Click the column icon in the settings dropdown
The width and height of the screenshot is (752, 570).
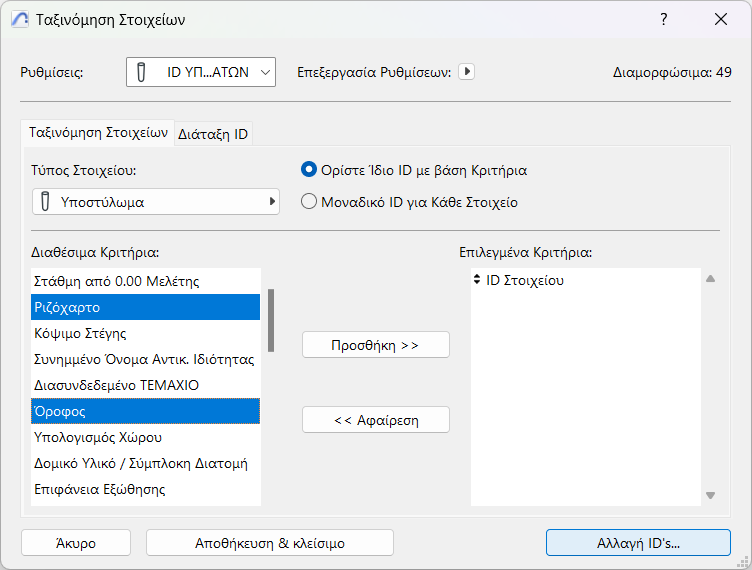(143, 72)
